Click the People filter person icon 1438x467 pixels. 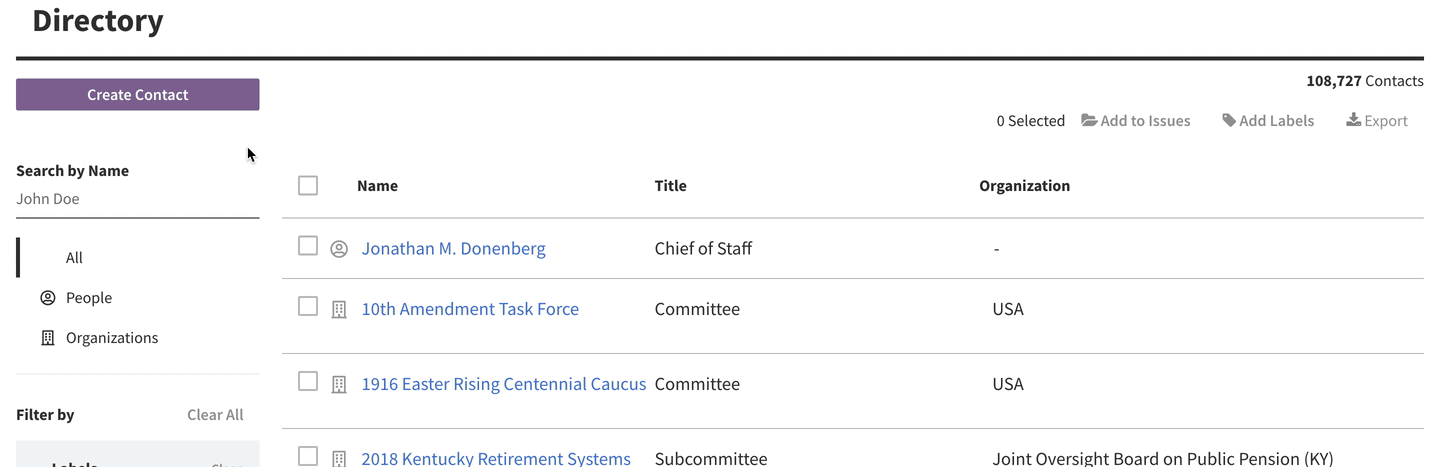47,297
